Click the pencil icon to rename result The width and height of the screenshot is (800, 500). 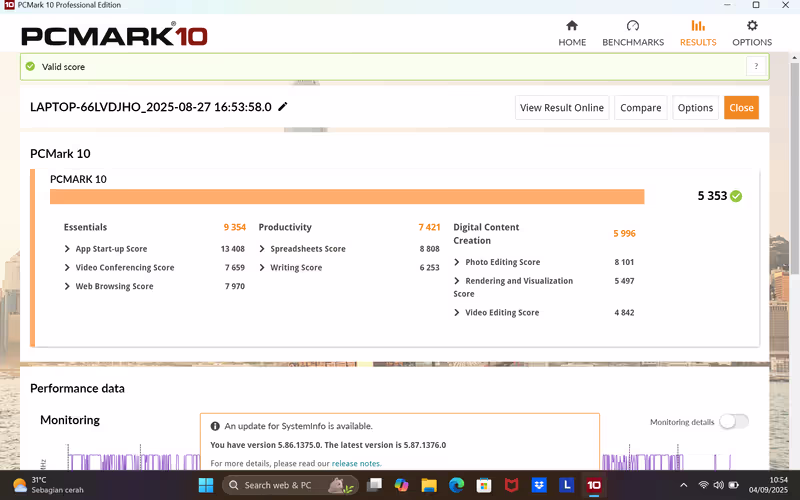(x=283, y=107)
